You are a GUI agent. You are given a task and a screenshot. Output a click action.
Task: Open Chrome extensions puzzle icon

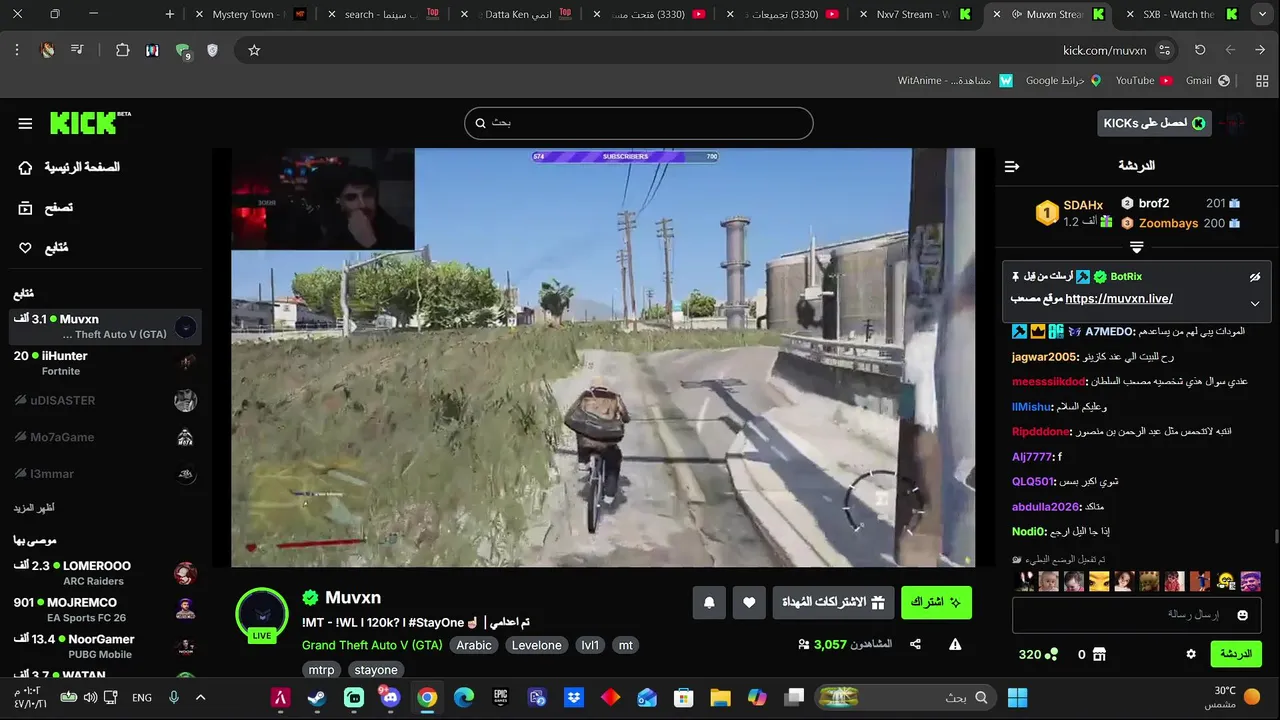tap(123, 50)
